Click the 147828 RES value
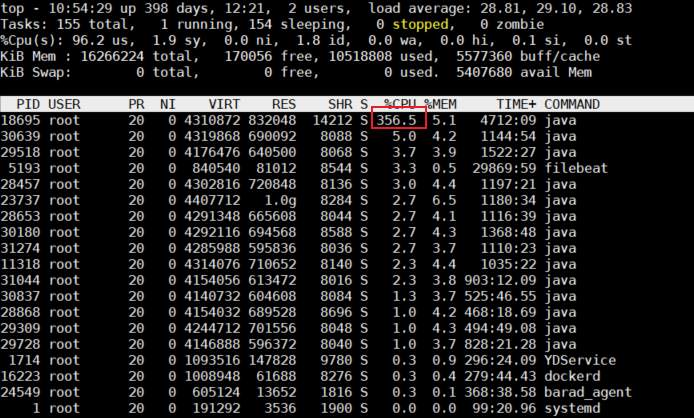The height and width of the screenshot is (418, 694). pos(272,360)
